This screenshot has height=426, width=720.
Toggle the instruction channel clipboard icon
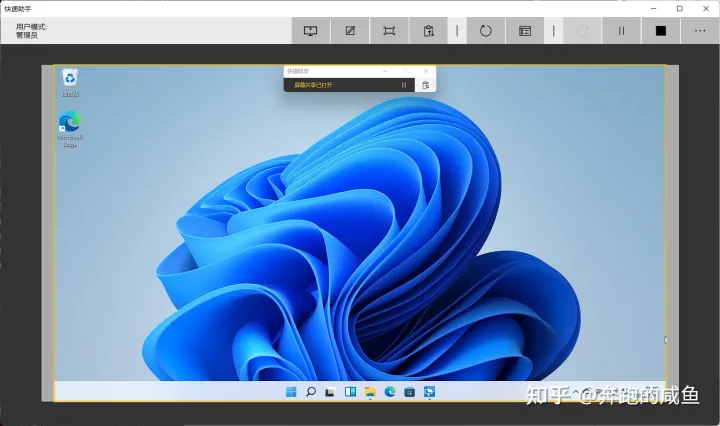pyautogui.click(x=428, y=31)
